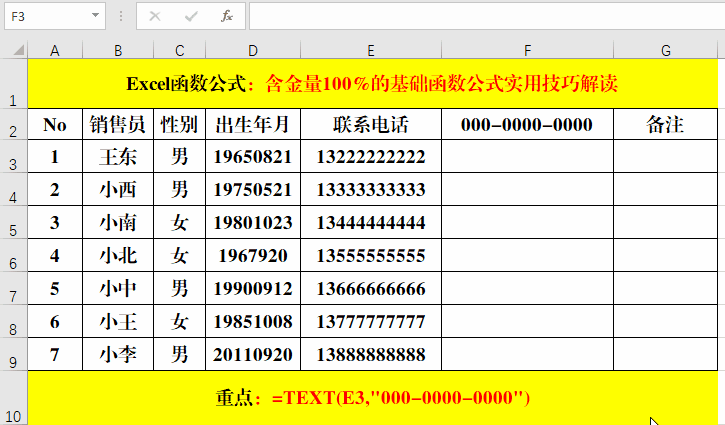
Task: Select row 7 header
Action: [x=13, y=288]
